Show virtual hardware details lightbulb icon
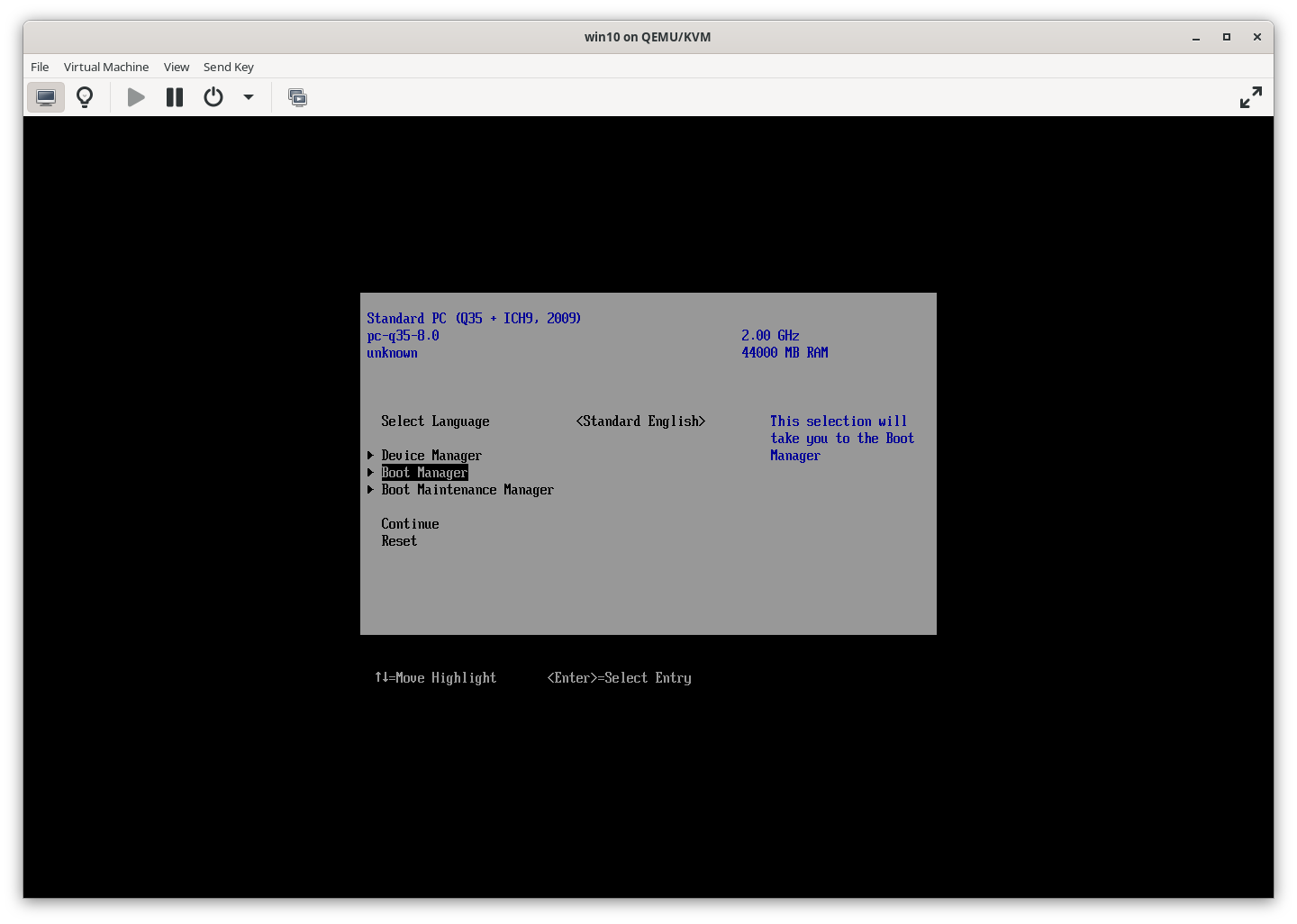The width and height of the screenshot is (1297, 924). [85, 97]
